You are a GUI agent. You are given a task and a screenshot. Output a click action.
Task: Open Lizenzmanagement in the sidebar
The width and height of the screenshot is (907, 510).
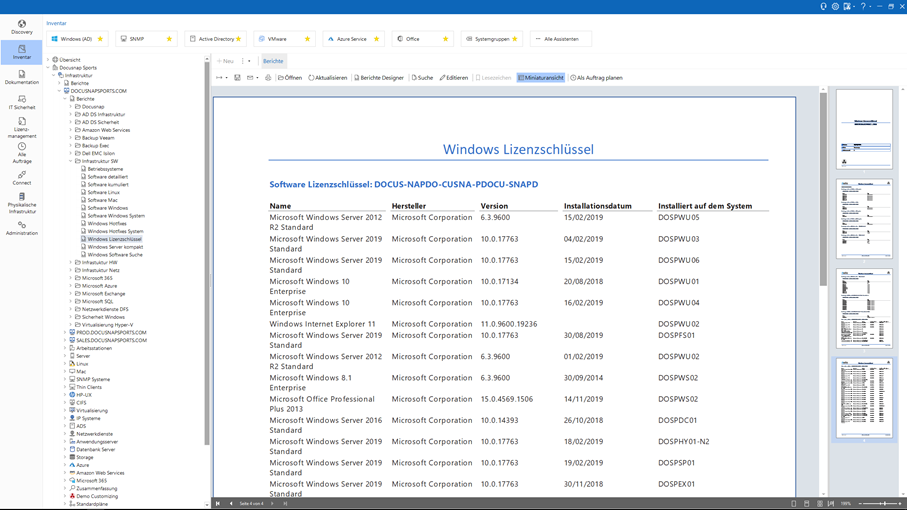(x=21, y=126)
